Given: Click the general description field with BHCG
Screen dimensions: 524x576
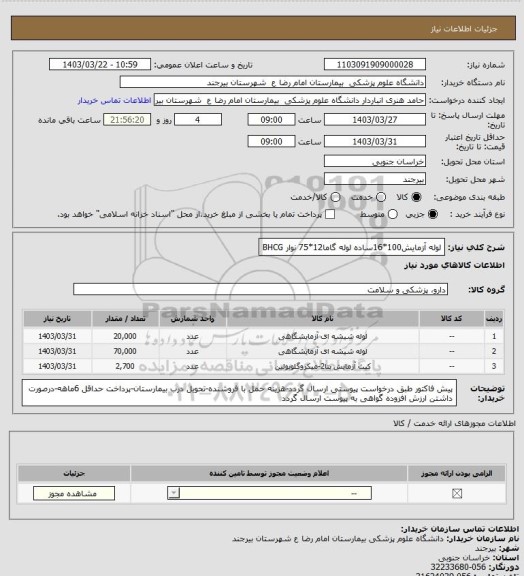Looking at the screenshot, I should 352,247.
